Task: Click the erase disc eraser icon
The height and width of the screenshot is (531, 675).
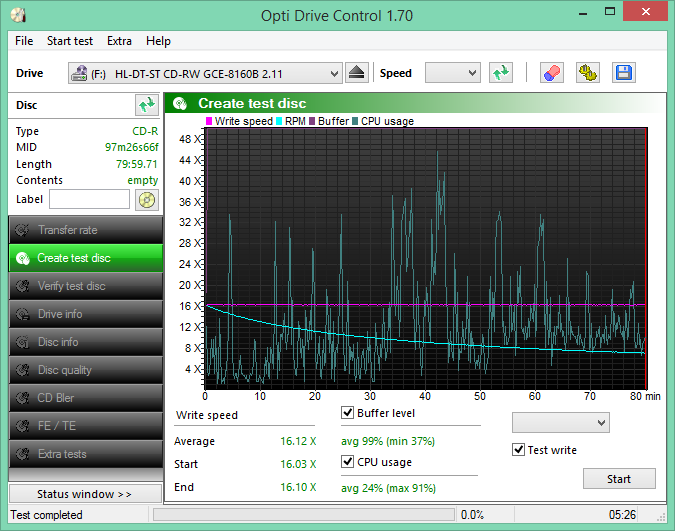Action: (552, 73)
